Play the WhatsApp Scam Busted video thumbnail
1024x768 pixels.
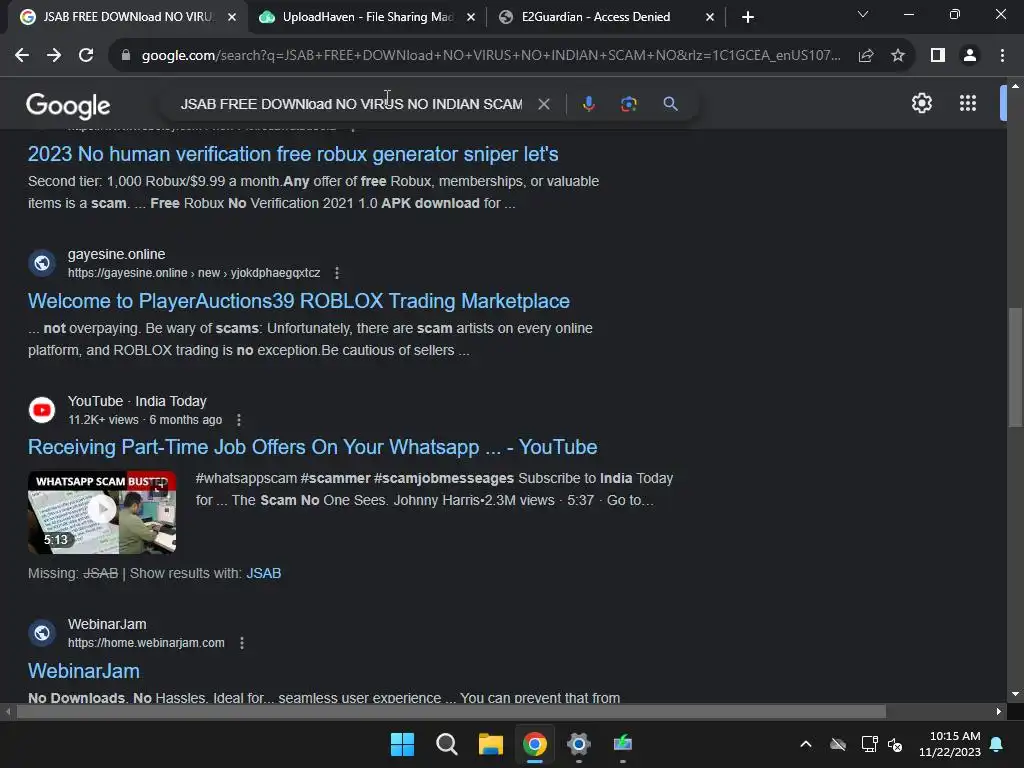click(102, 513)
